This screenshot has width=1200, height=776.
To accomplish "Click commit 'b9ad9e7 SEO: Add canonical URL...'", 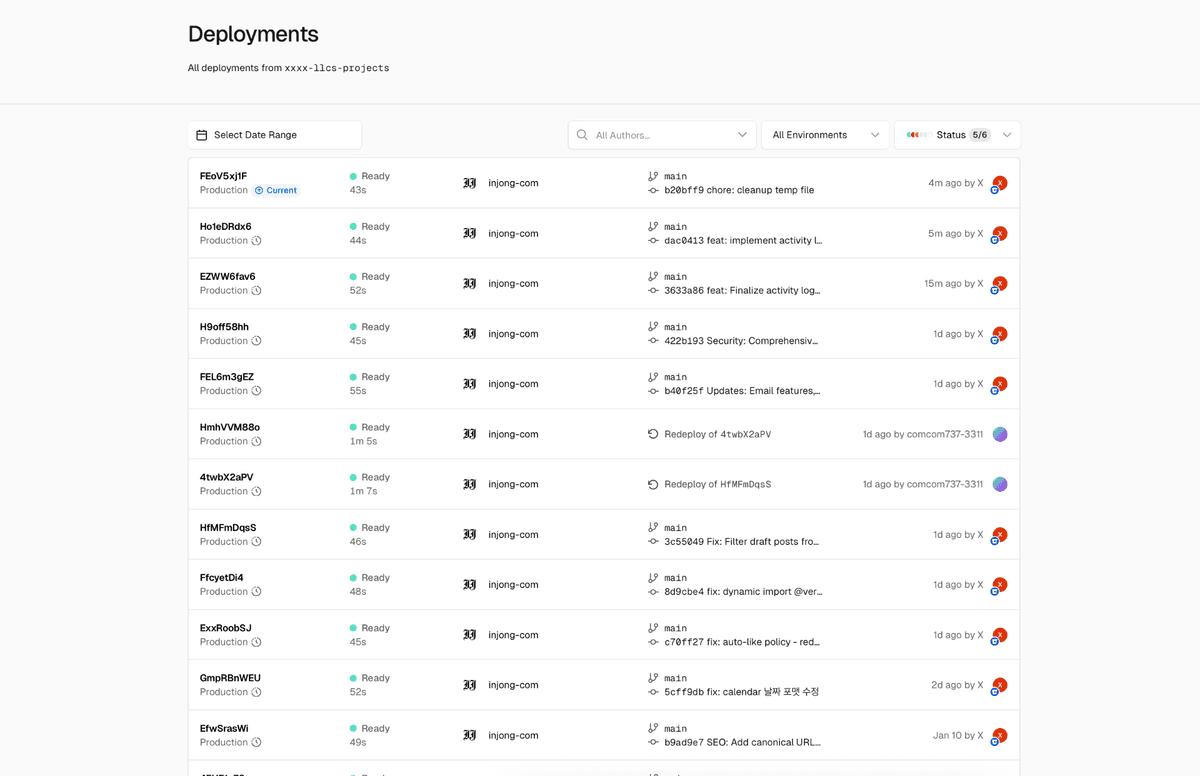I will tap(742, 742).
